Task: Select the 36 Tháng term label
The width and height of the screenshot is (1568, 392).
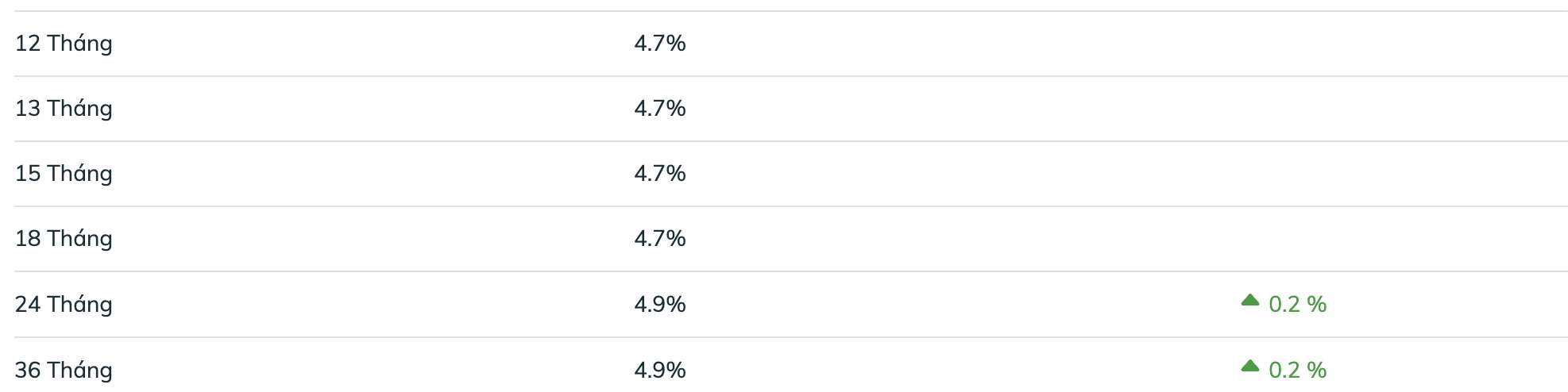Action: pos(64,370)
